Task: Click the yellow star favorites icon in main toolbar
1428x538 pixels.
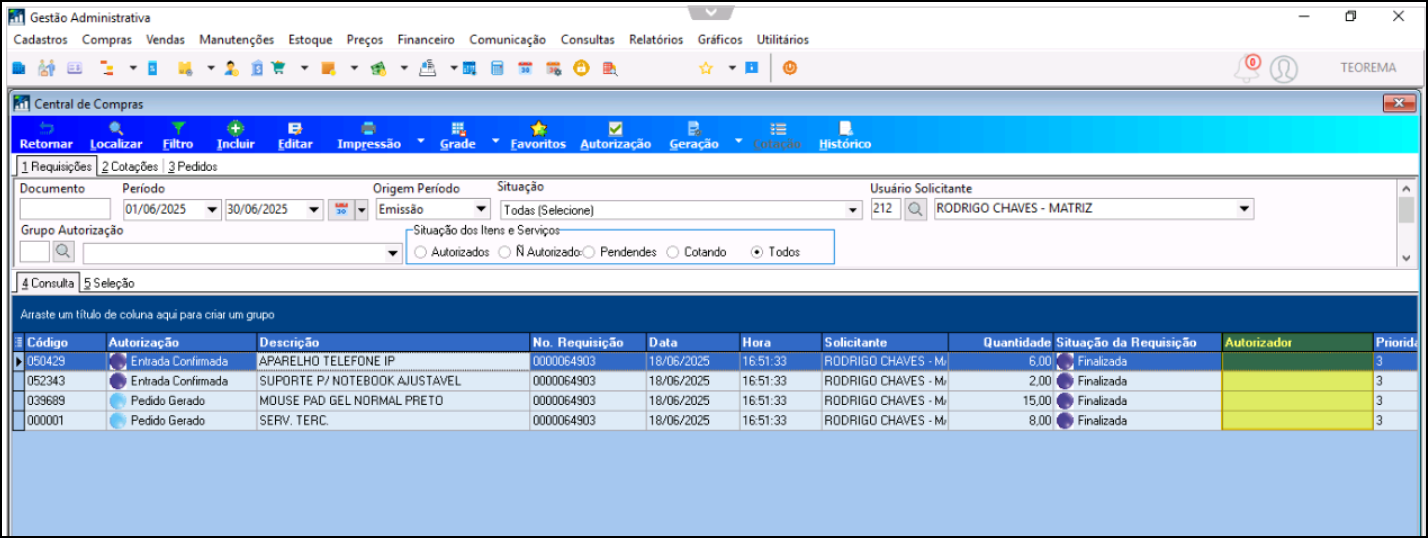Action: tap(705, 68)
